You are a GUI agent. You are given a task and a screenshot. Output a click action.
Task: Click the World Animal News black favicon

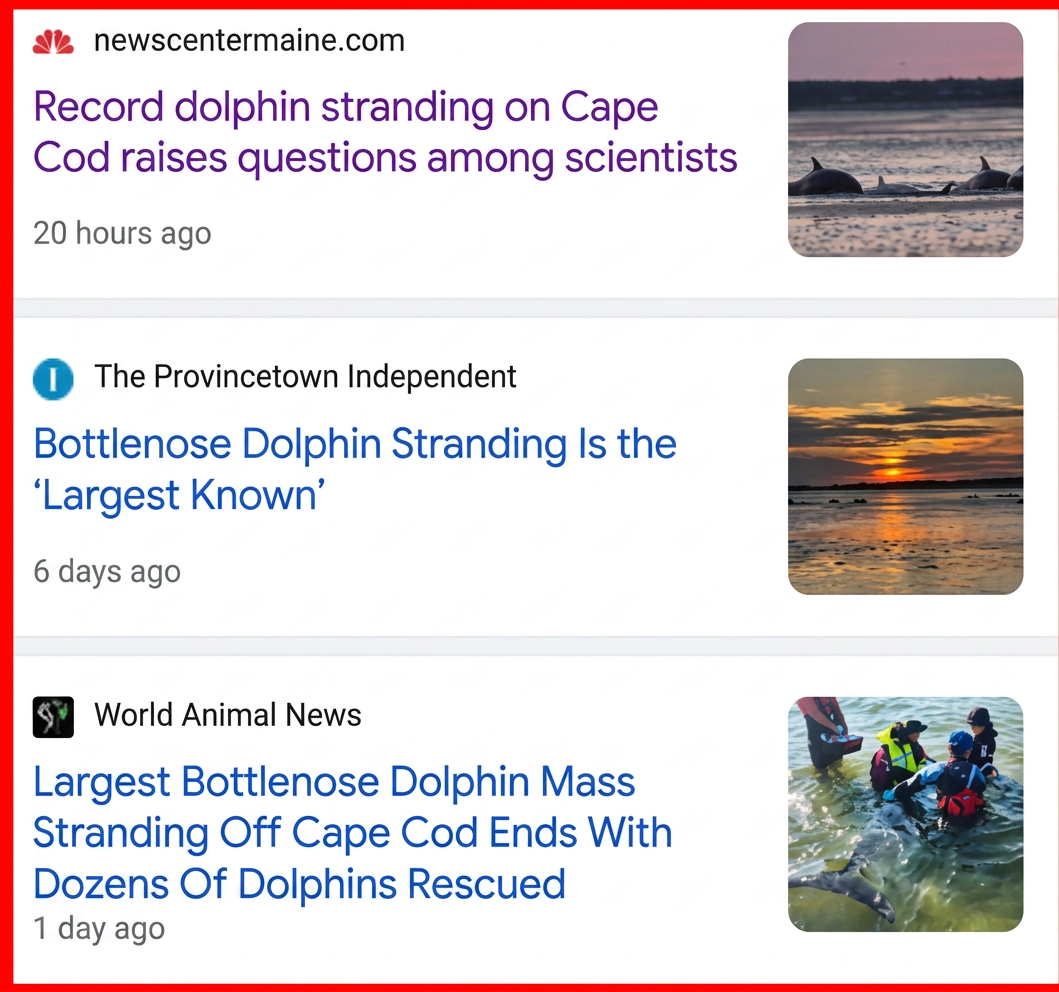53,716
